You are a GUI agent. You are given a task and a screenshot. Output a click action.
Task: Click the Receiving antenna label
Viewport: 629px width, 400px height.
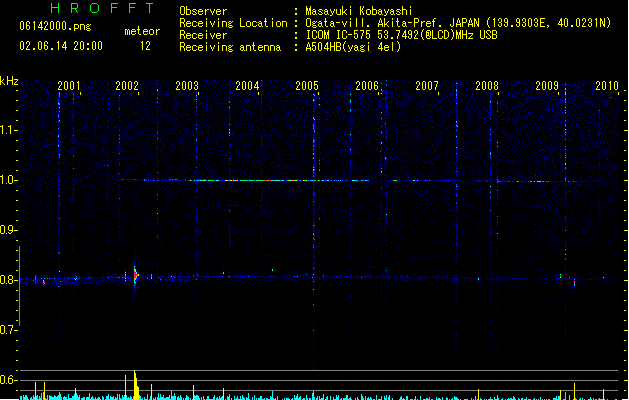coord(230,47)
